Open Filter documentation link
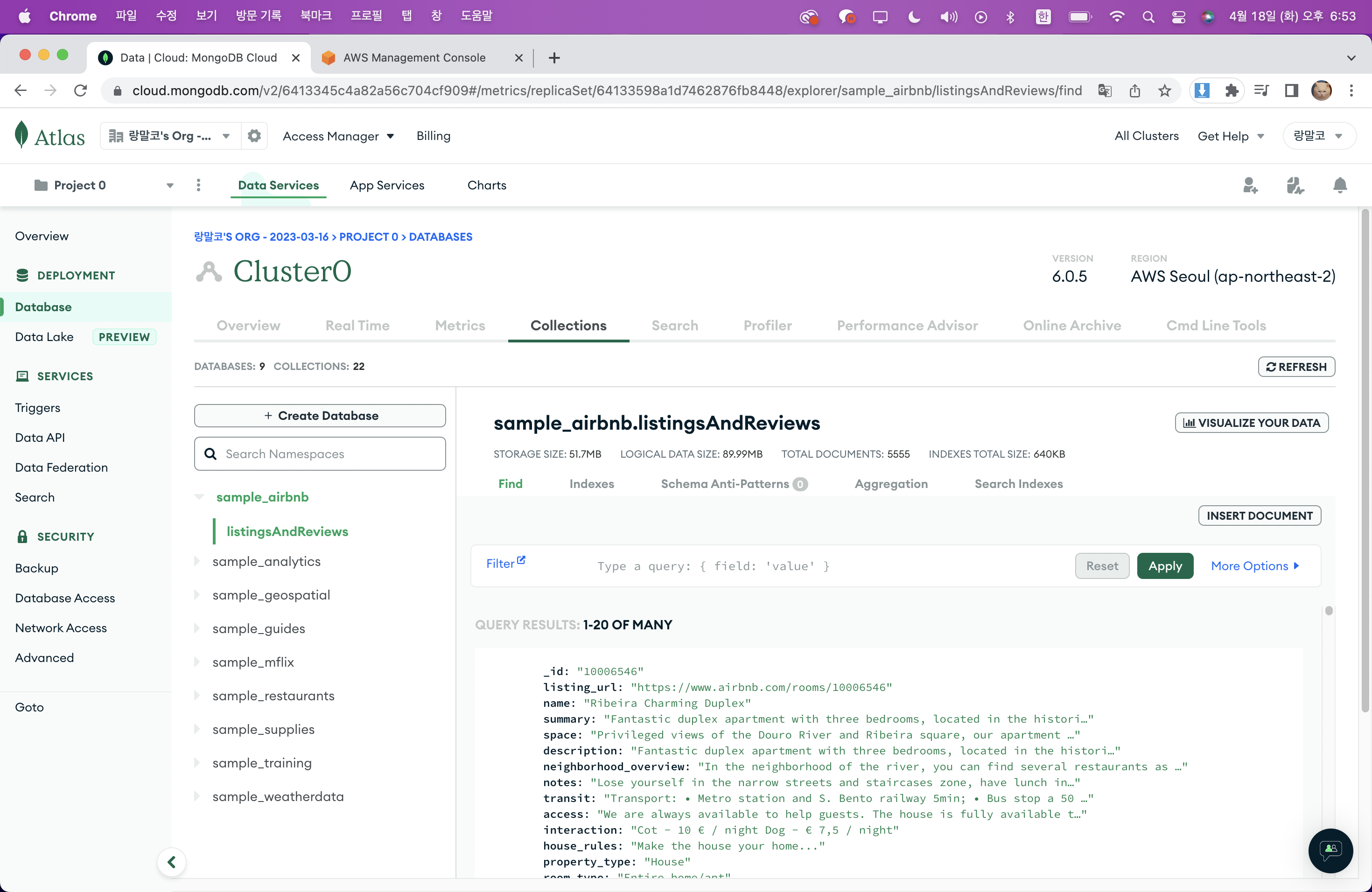 505,563
